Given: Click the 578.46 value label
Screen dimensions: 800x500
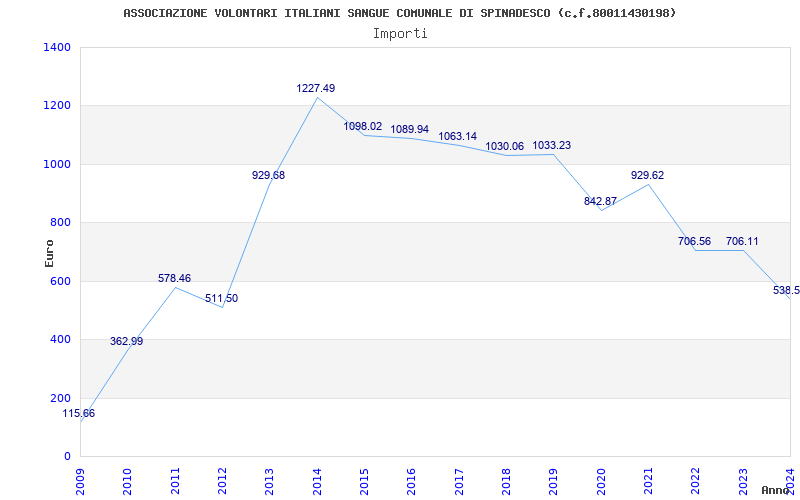Looking at the screenshot, I should click(x=174, y=278).
